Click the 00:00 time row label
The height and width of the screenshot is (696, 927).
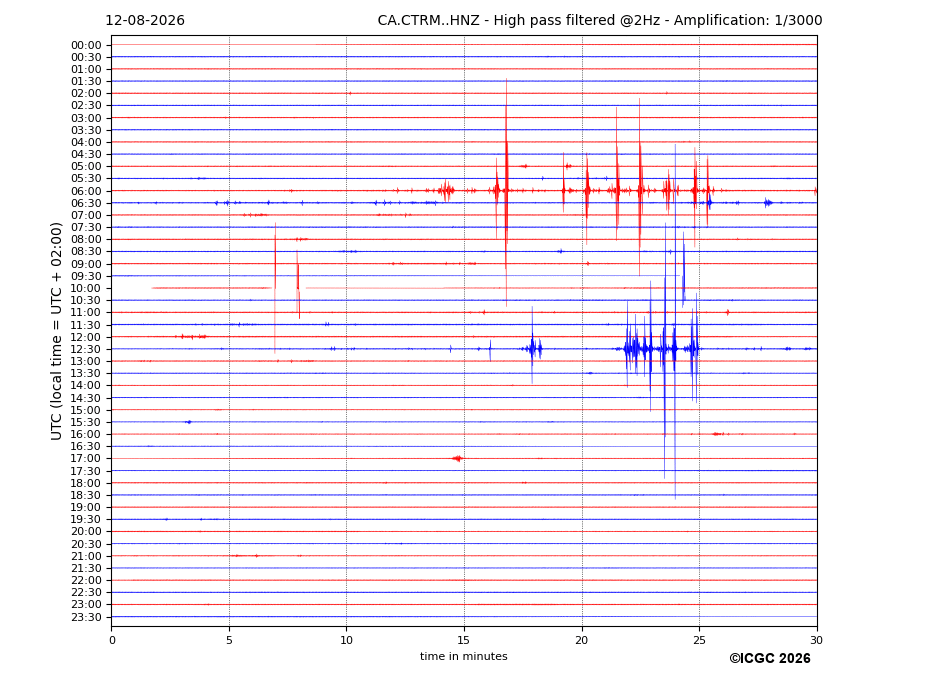(86, 46)
